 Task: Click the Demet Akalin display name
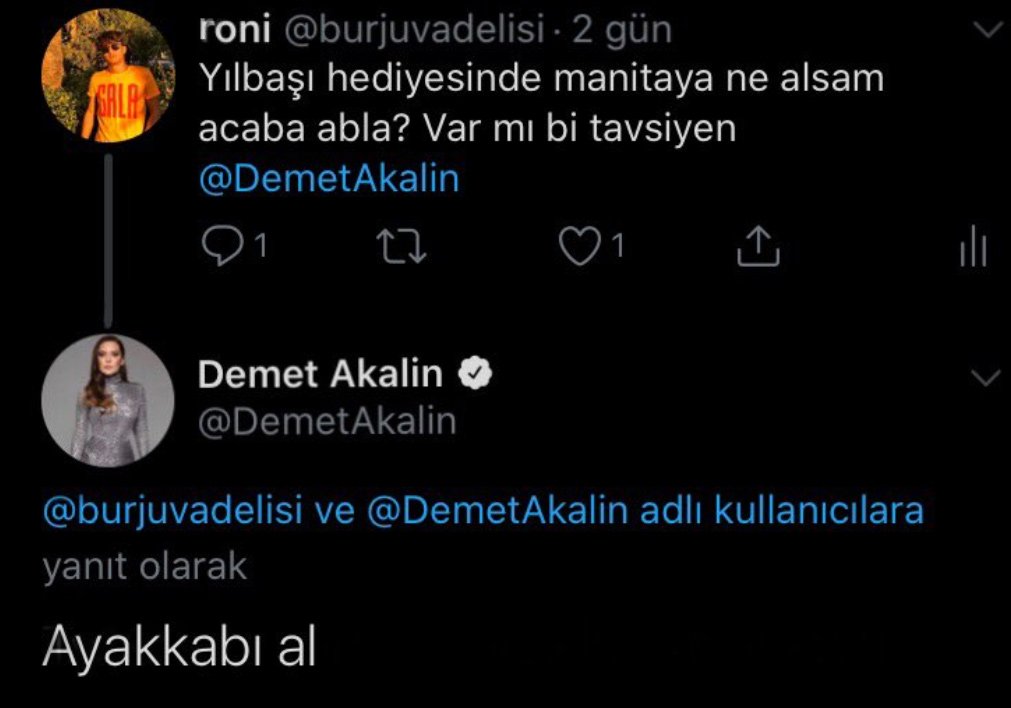point(320,373)
